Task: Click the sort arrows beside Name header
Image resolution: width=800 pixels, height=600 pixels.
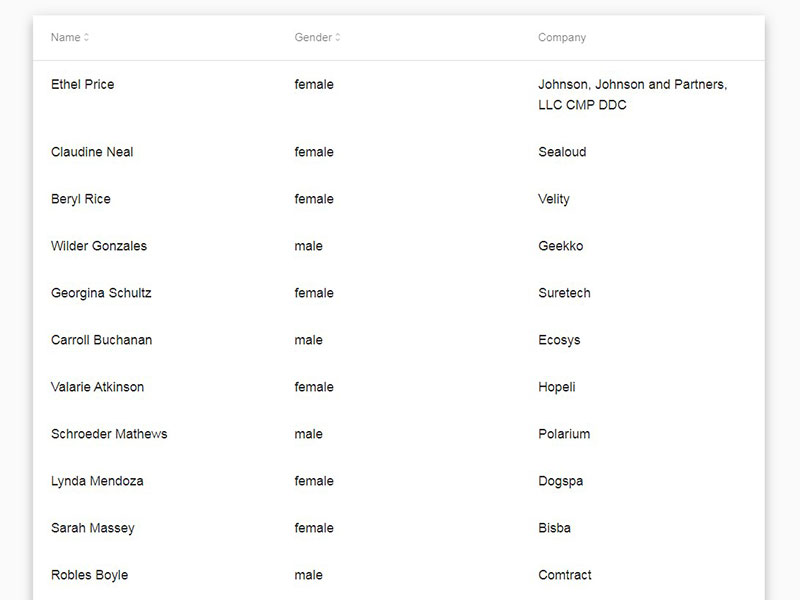Action: pyautogui.click(x=87, y=37)
